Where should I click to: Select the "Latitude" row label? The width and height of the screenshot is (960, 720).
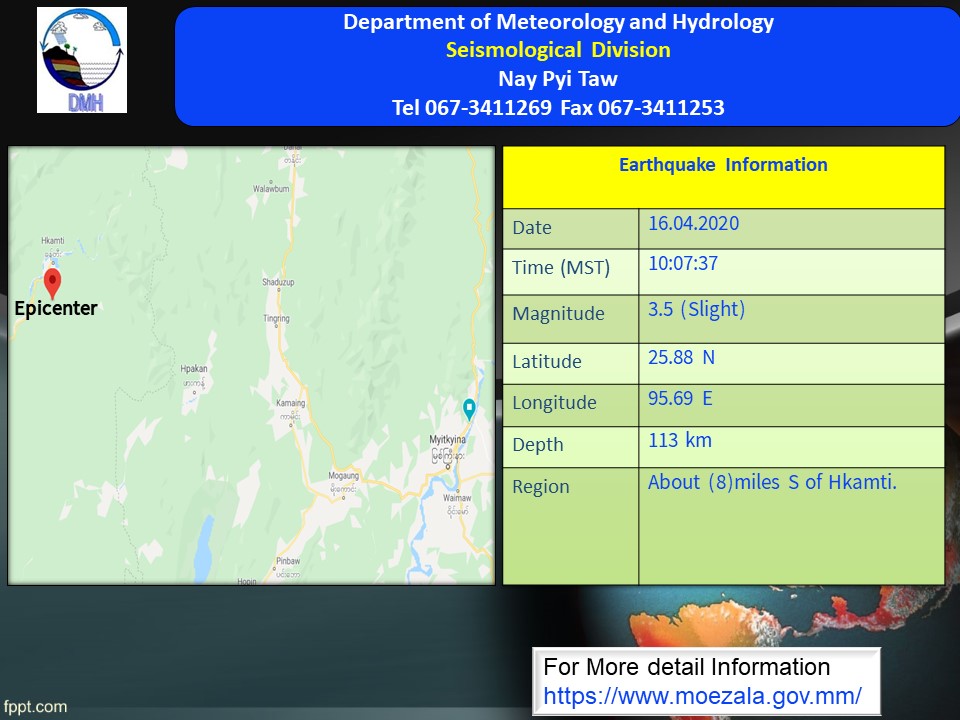point(547,361)
